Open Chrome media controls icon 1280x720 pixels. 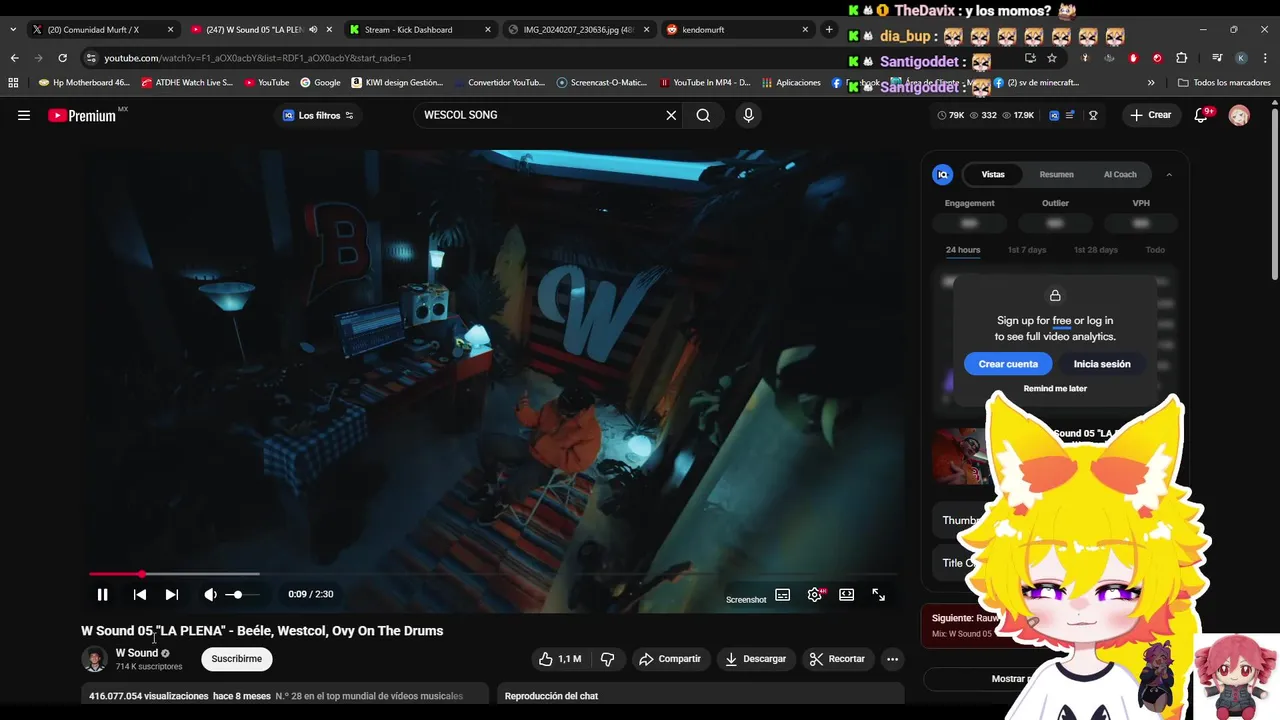tap(1217, 58)
